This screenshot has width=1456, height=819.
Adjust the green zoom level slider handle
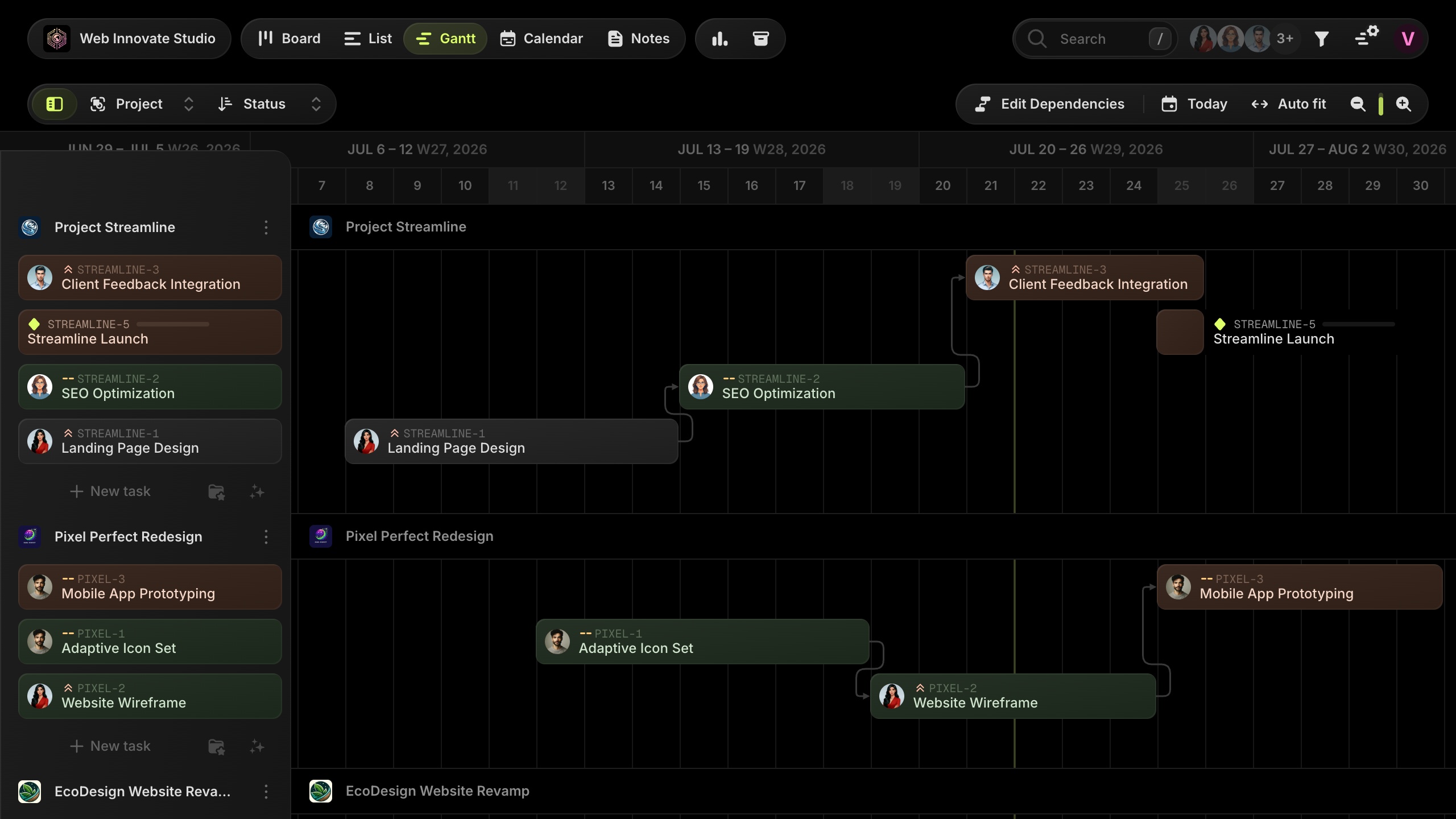1381,105
